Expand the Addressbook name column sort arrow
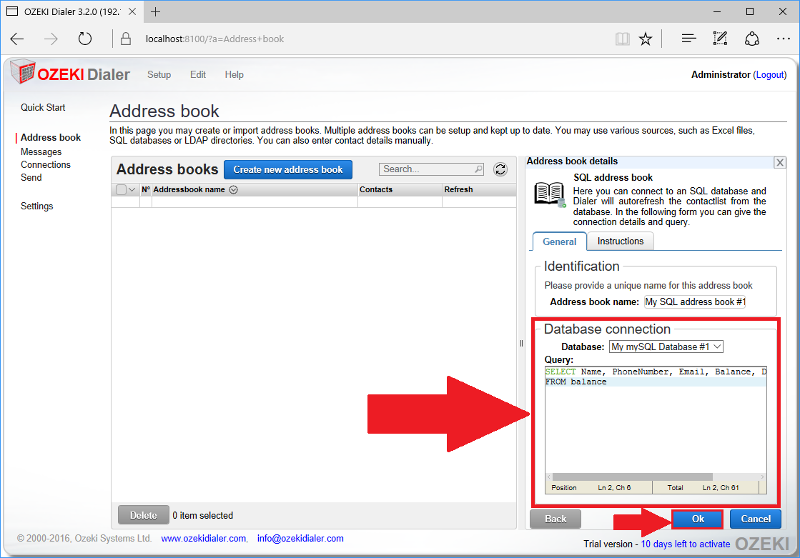This screenshot has height=558, width=800. tap(234, 189)
